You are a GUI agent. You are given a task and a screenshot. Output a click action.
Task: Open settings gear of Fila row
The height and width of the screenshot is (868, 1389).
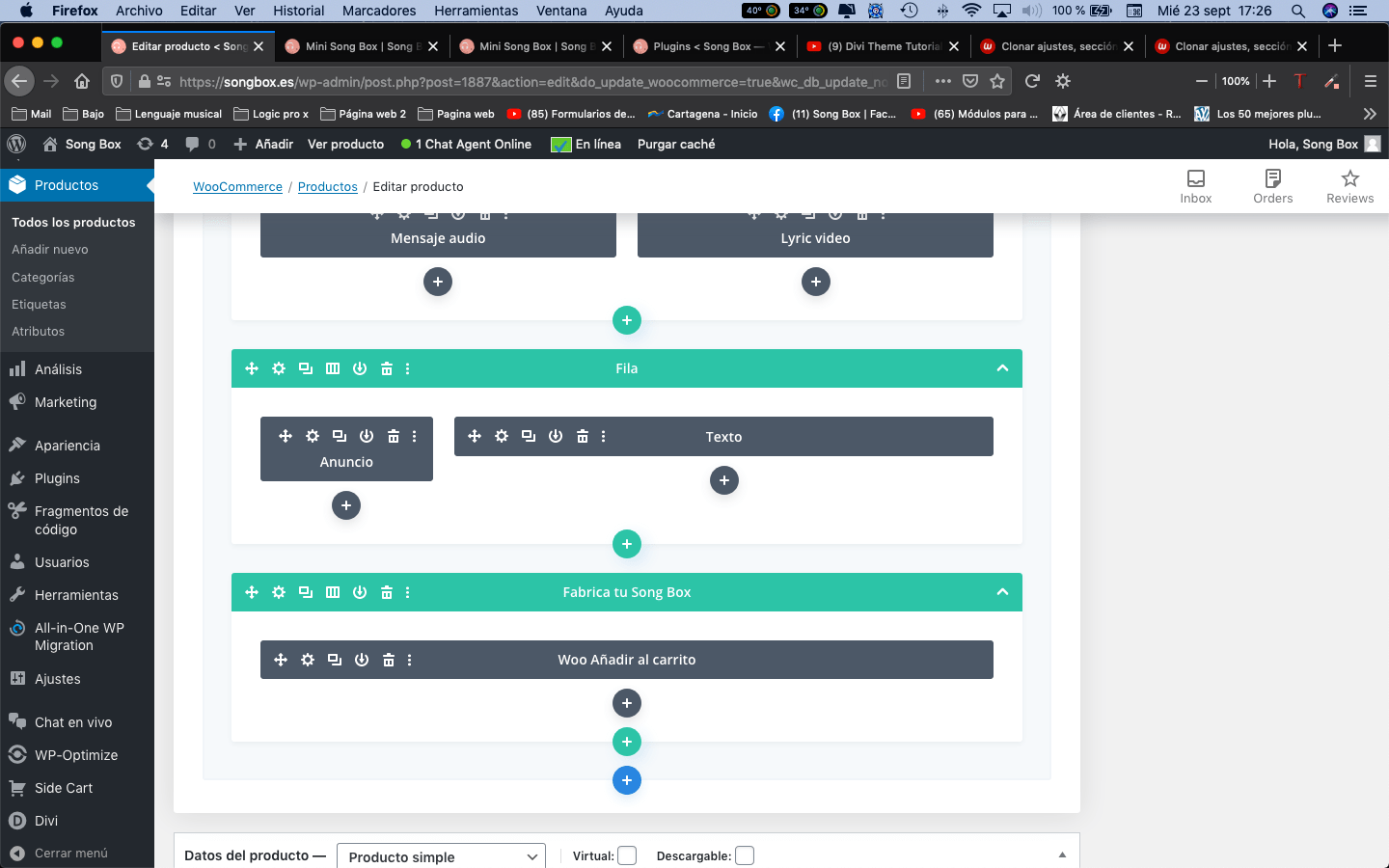point(279,368)
